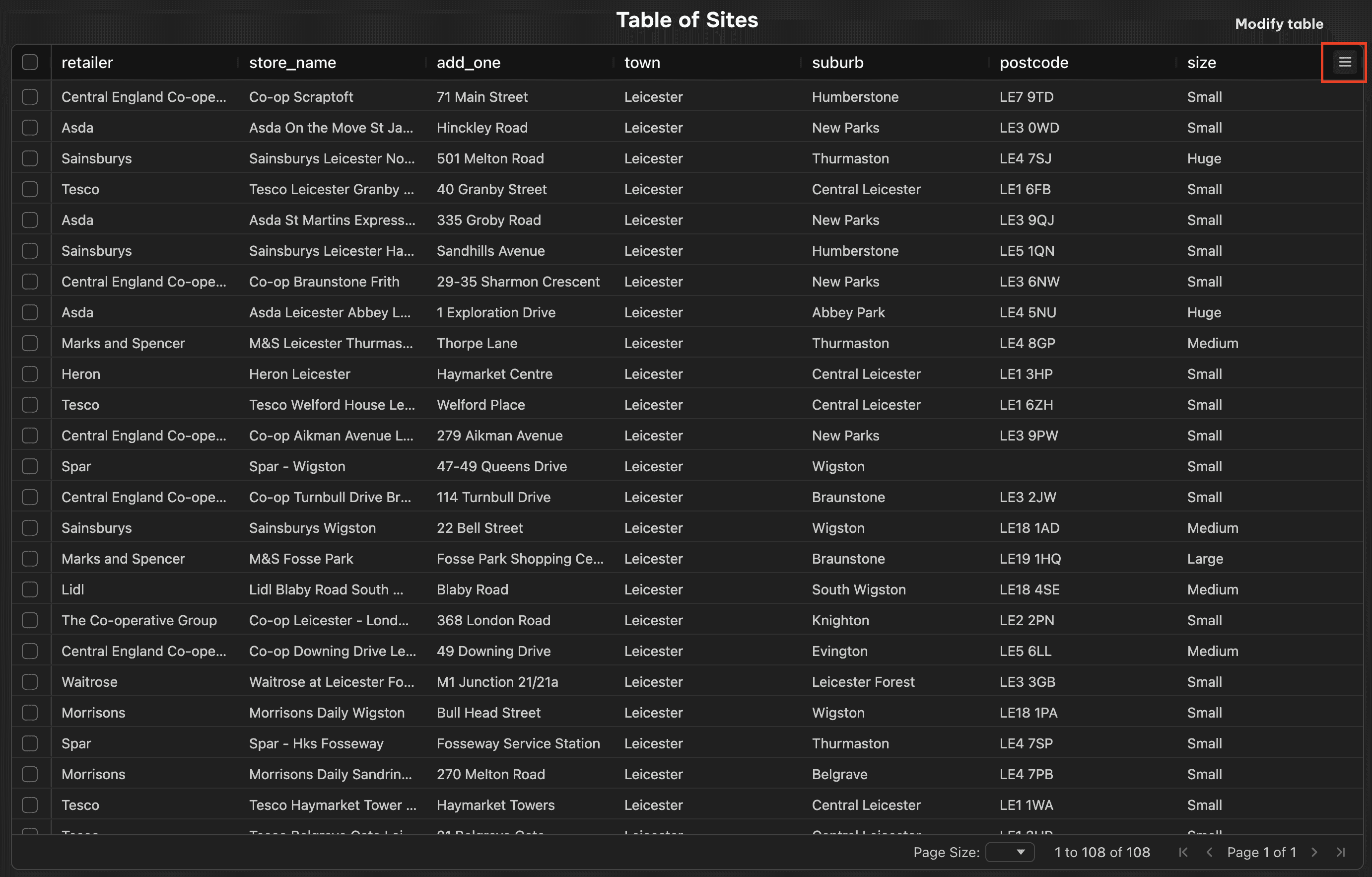Select the Co-op Scraptoft row checkbox
This screenshot has width=1372, height=877.
pyautogui.click(x=30, y=97)
